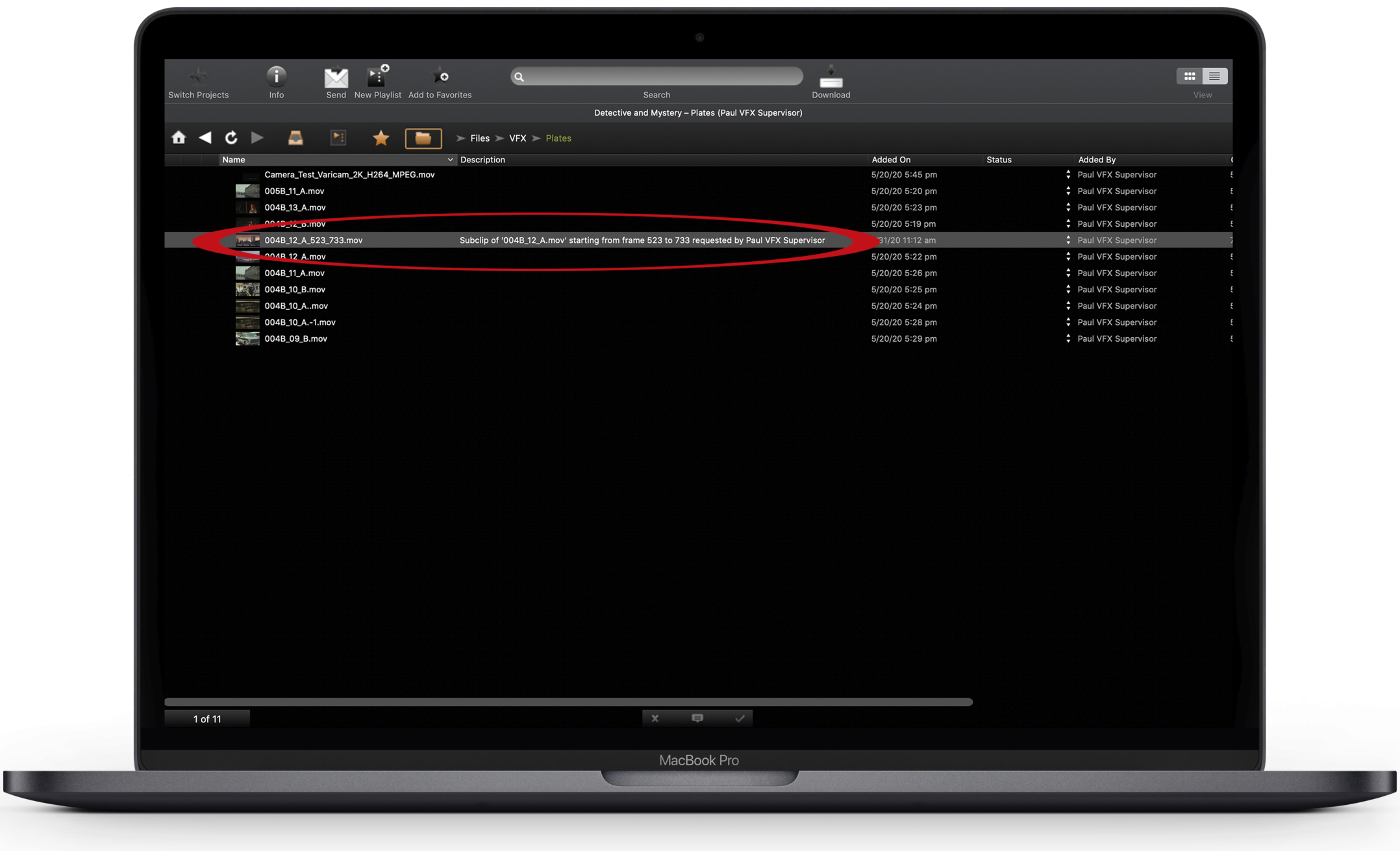Change status of 004B_09_B.mov row

1068,338
